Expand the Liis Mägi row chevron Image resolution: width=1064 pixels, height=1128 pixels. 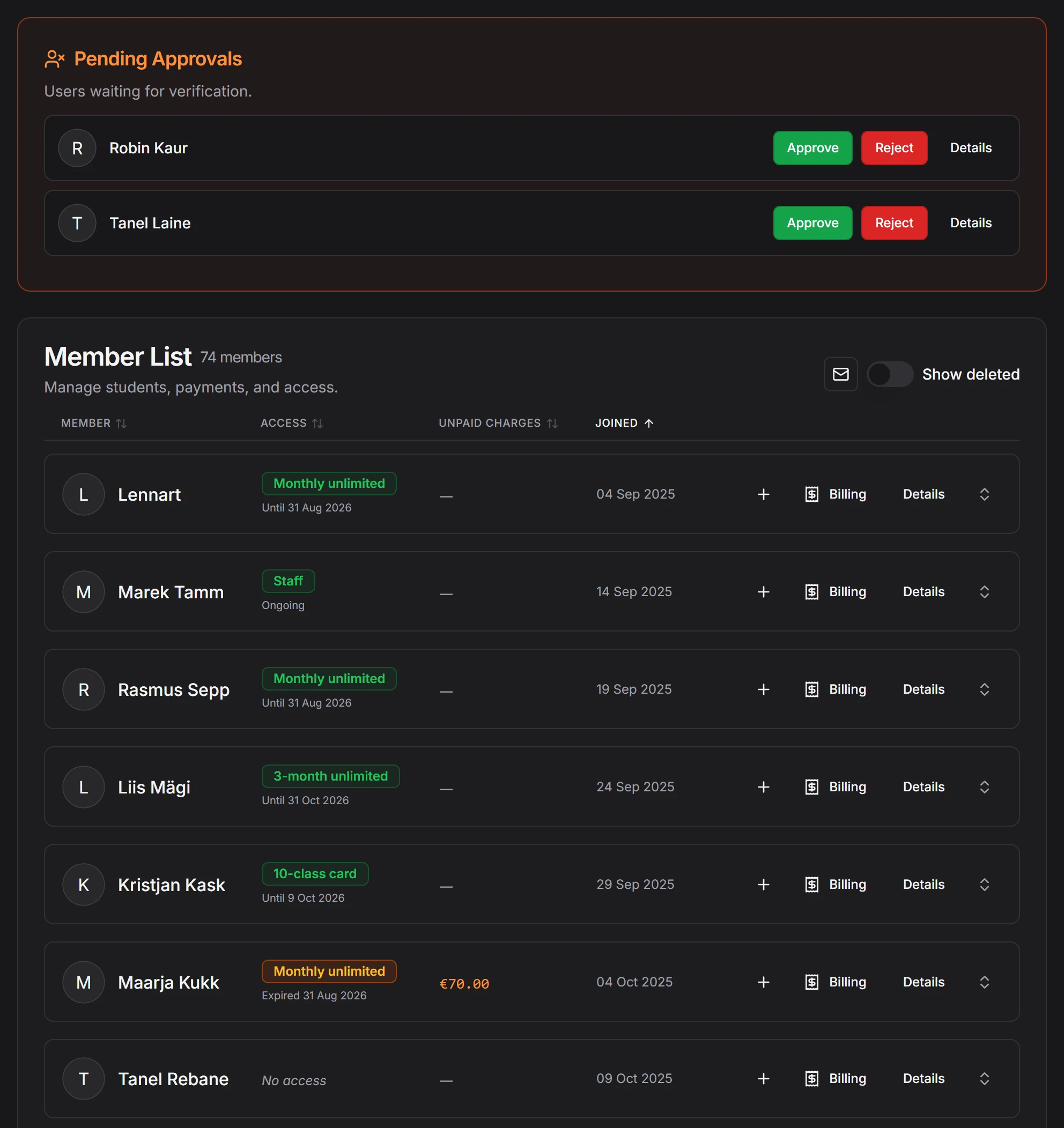click(x=984, y=787)
